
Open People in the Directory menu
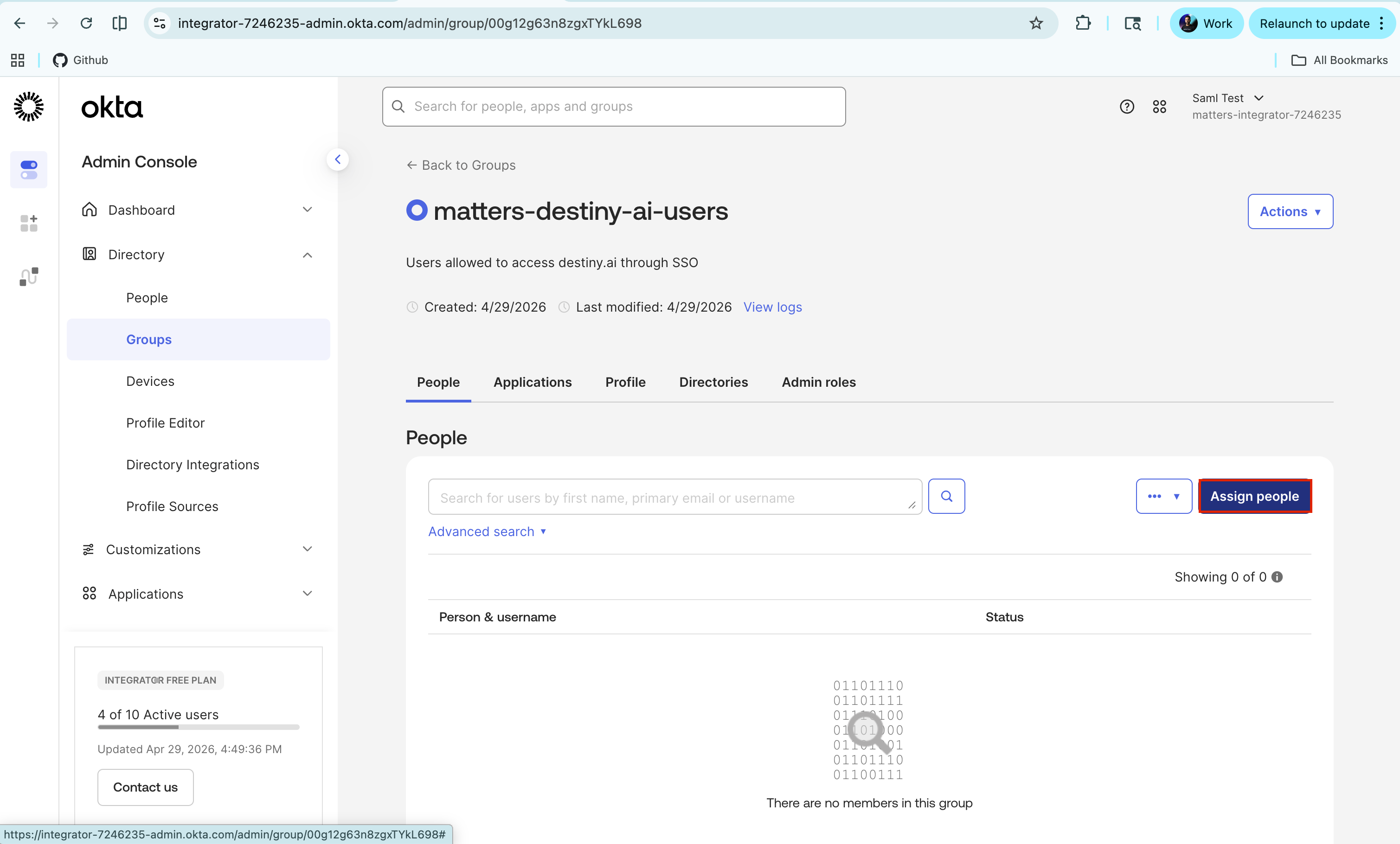point(147,298)
